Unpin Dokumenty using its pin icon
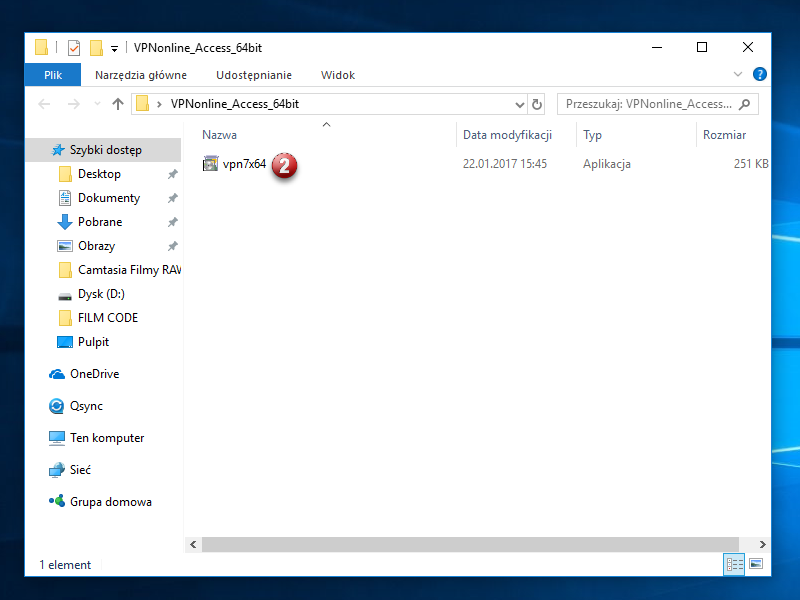 click(172, 198)
